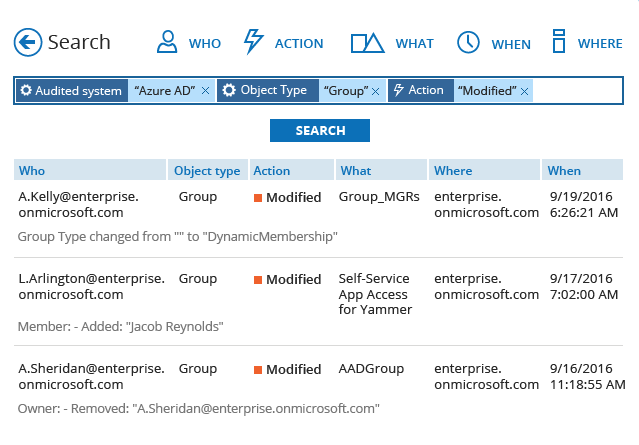Click the ACTION lightning bolt icon

pyautogui.click(x=253, y=42)
